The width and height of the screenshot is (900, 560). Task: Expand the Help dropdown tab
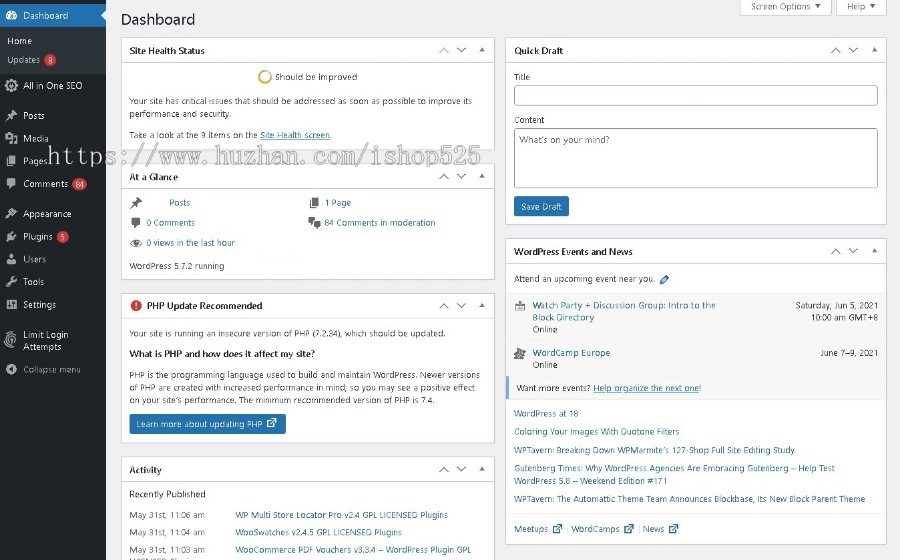[x=861, y=7]
